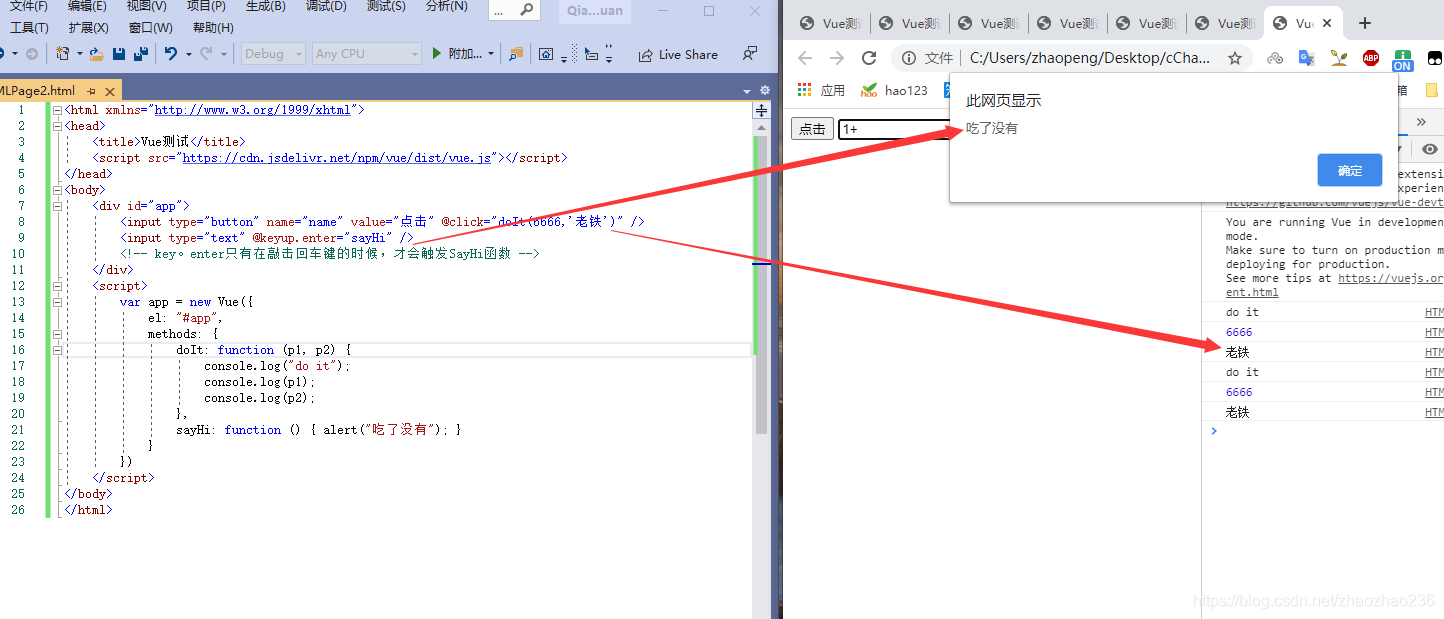Bookmark this page with the star icon
This screenshot has height=619, width=1444.
[1235, 58]
